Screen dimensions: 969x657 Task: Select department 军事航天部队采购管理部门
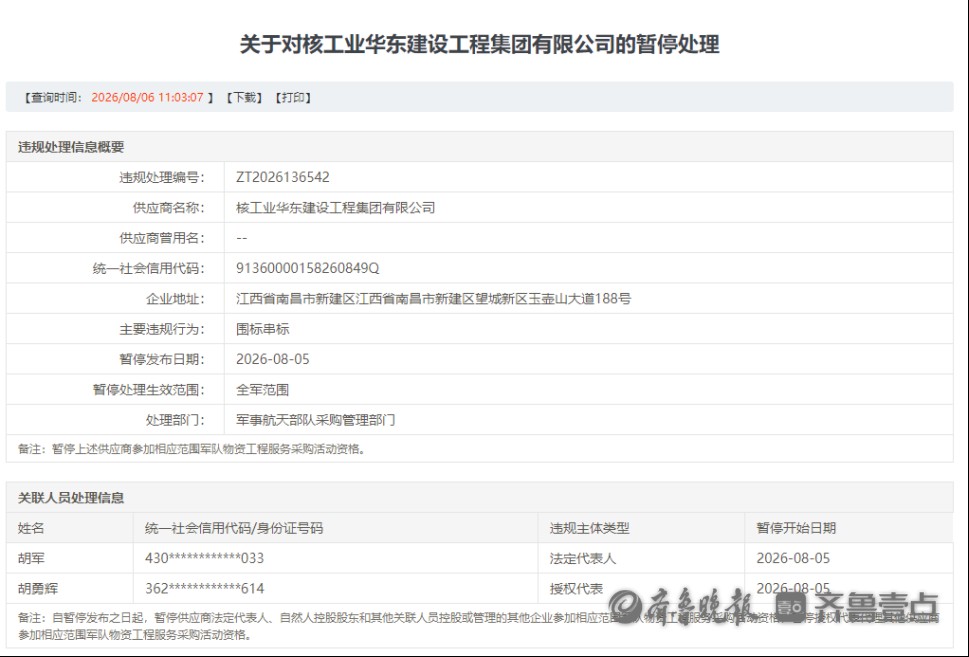point(316,420)
